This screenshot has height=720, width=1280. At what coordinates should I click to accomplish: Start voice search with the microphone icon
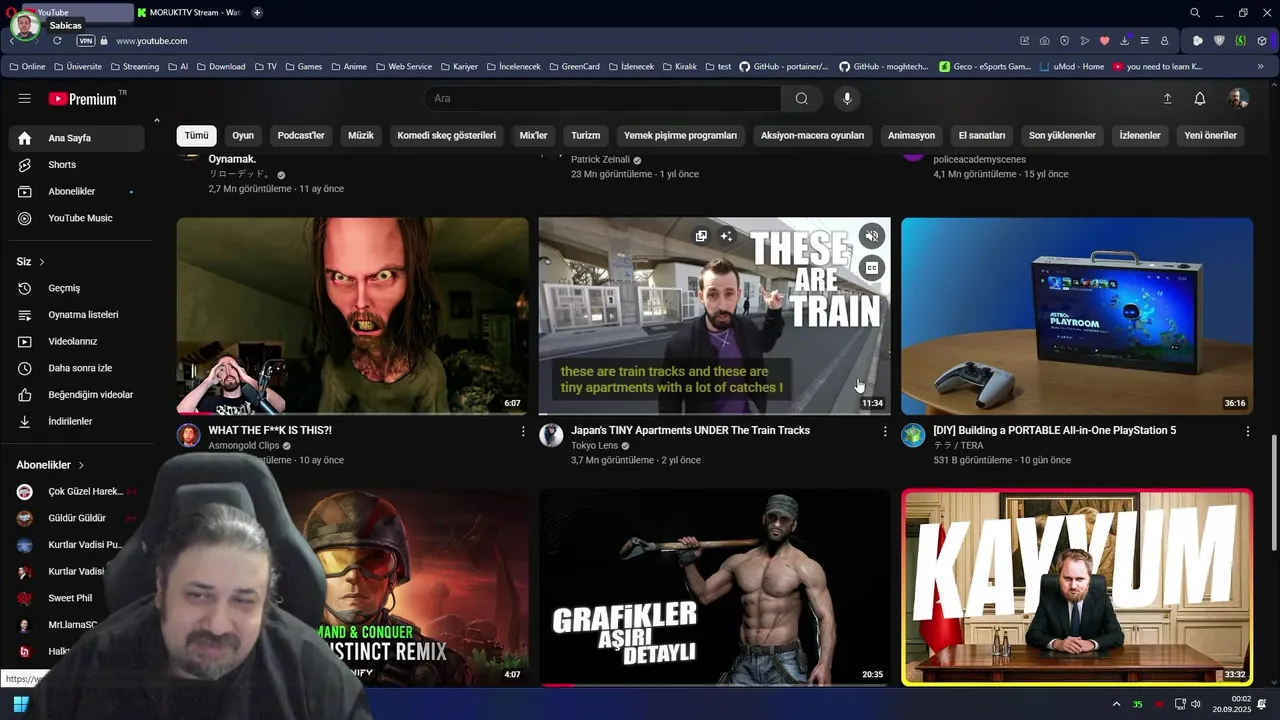[847, 98]
